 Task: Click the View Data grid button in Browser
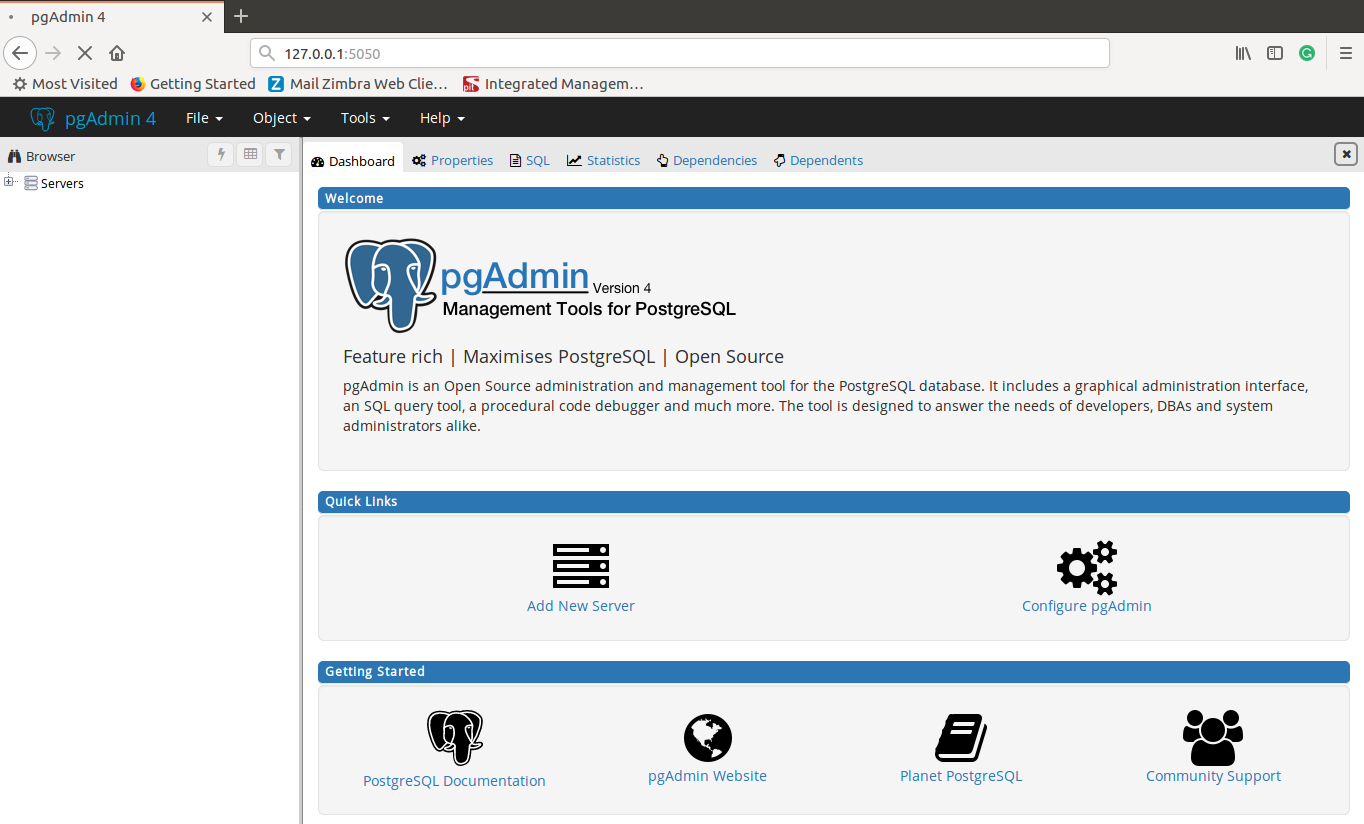pyautogui.click(x=250, y=155)
